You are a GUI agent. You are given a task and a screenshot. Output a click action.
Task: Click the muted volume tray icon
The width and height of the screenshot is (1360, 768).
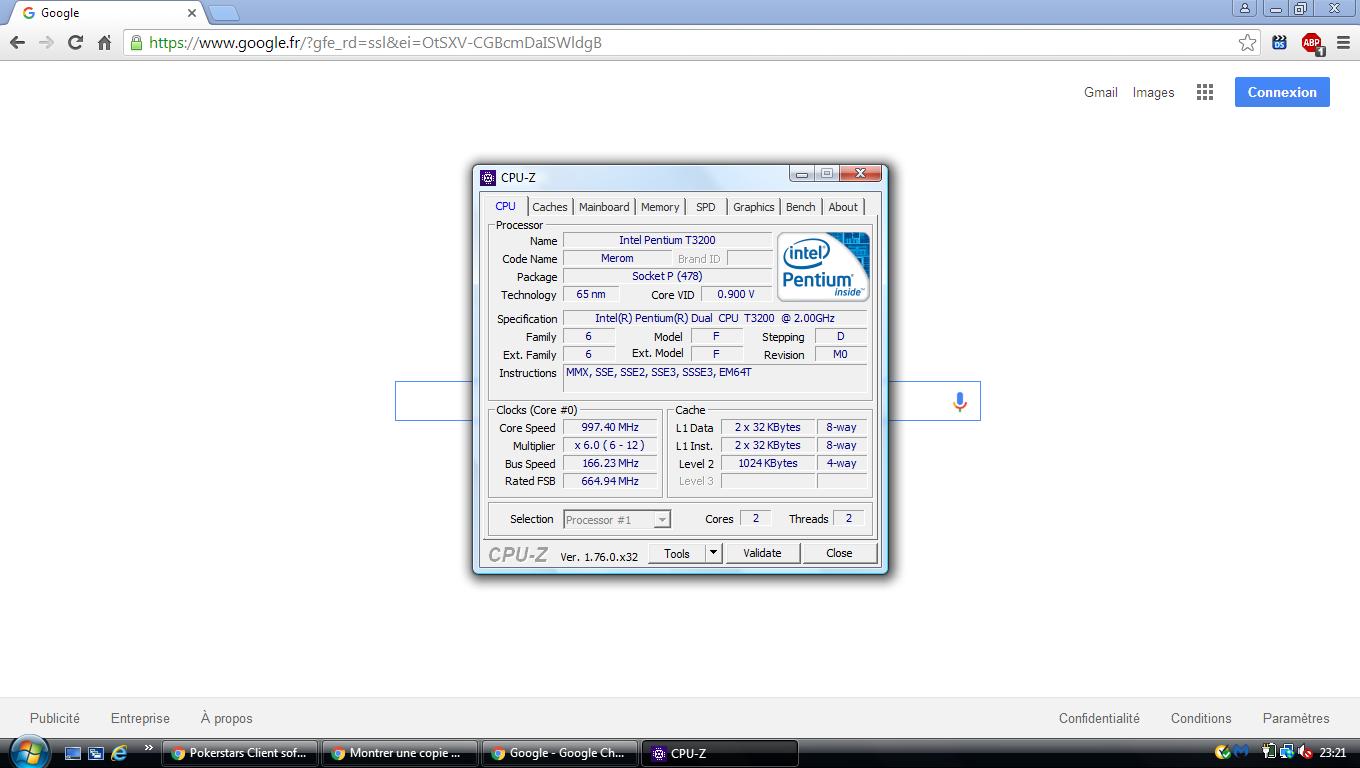[x=1304, y=752]
